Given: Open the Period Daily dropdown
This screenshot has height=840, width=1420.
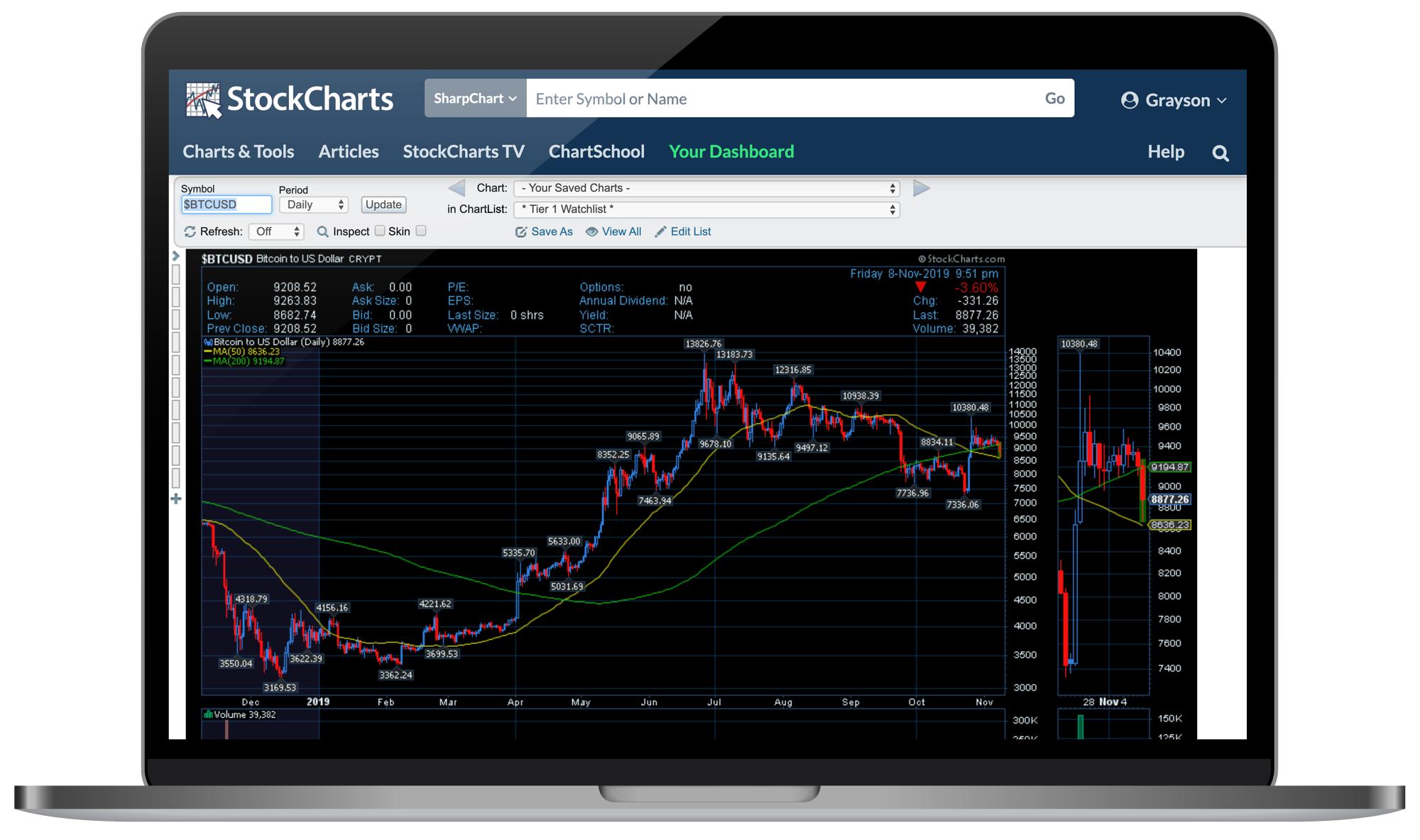Looking at the screenshot, I should coord(313,205).
